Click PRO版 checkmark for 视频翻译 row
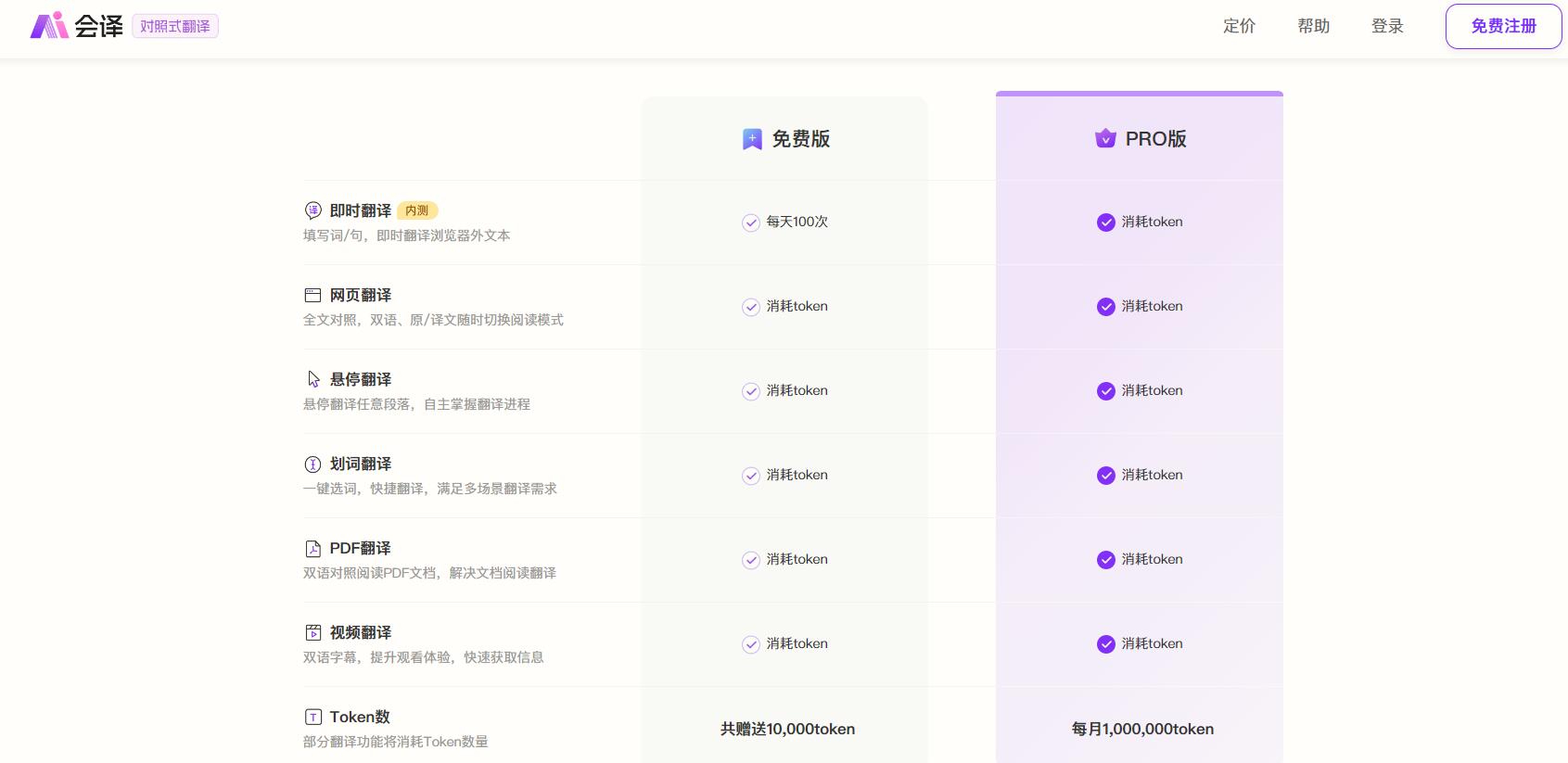 coord(1105,644)
